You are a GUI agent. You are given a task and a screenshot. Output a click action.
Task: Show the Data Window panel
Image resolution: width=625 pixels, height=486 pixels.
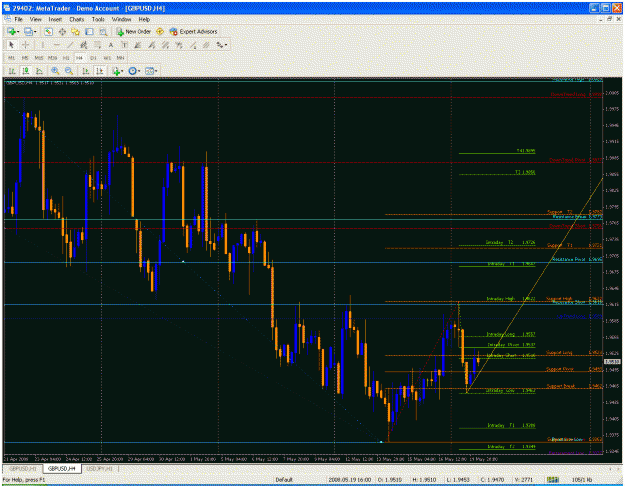[62, 31]
